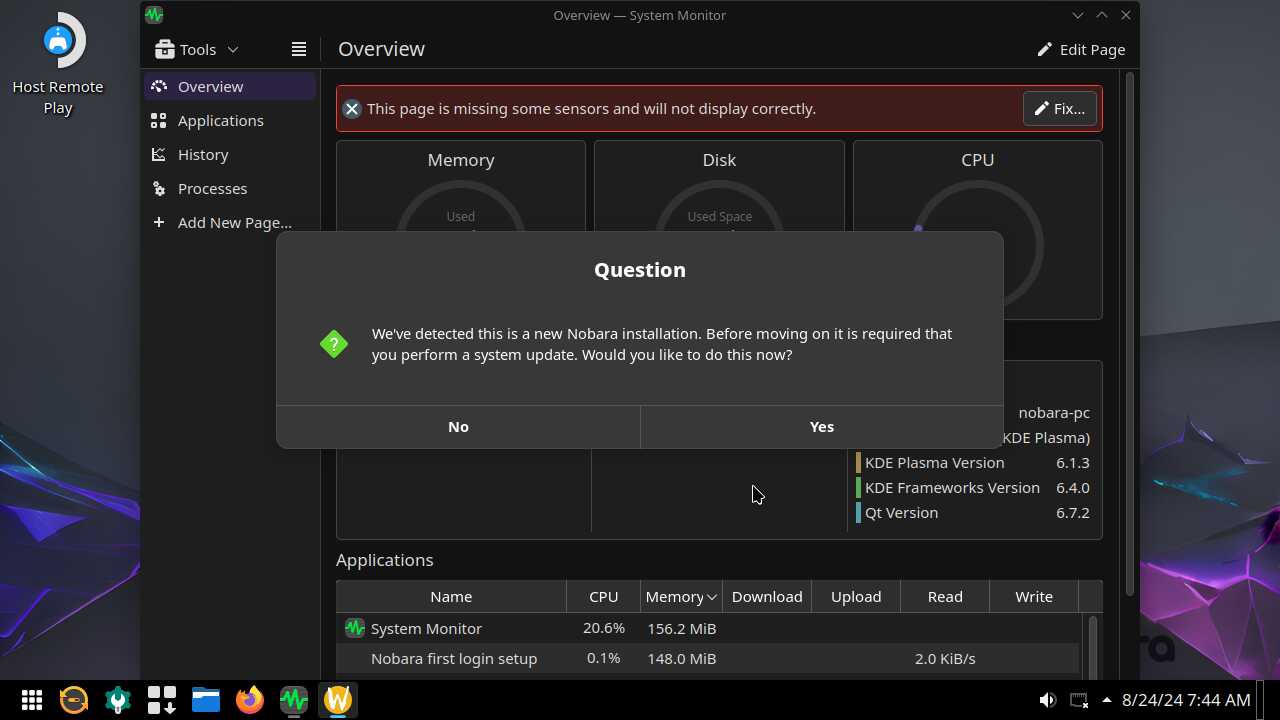Click the Memory card title
Image resolution: width=1280 pixels, height=720 pixels.
click(x=461, y=160)
